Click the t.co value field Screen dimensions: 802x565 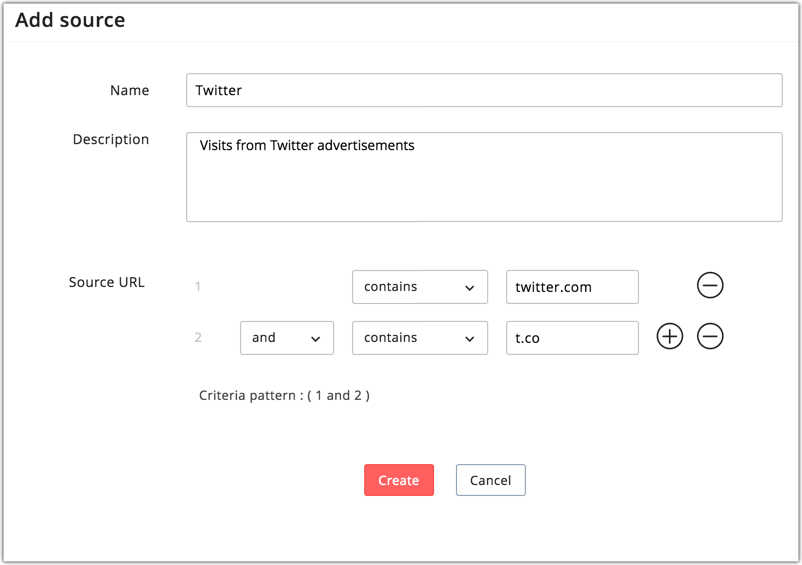[x=572, y=338]
